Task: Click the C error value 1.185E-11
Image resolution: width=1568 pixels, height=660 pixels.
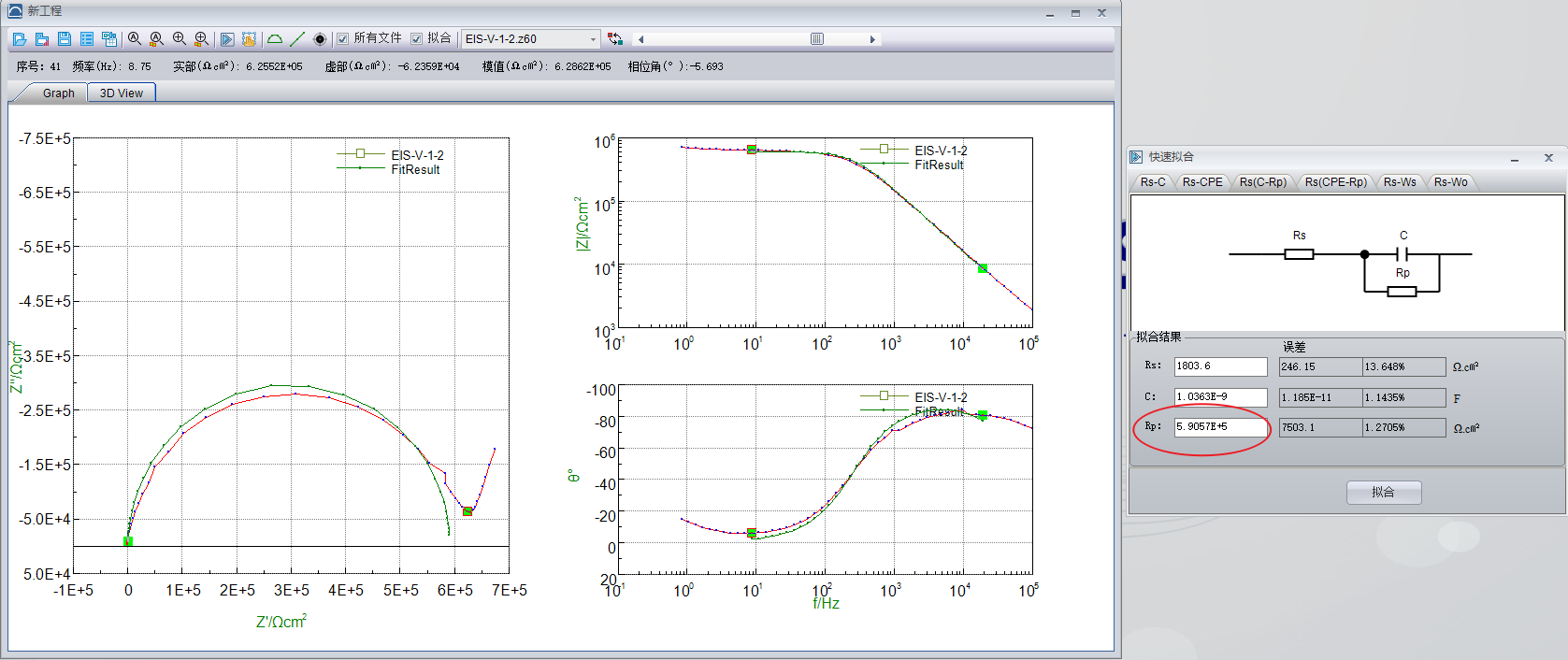Action: click(1320, 398)
